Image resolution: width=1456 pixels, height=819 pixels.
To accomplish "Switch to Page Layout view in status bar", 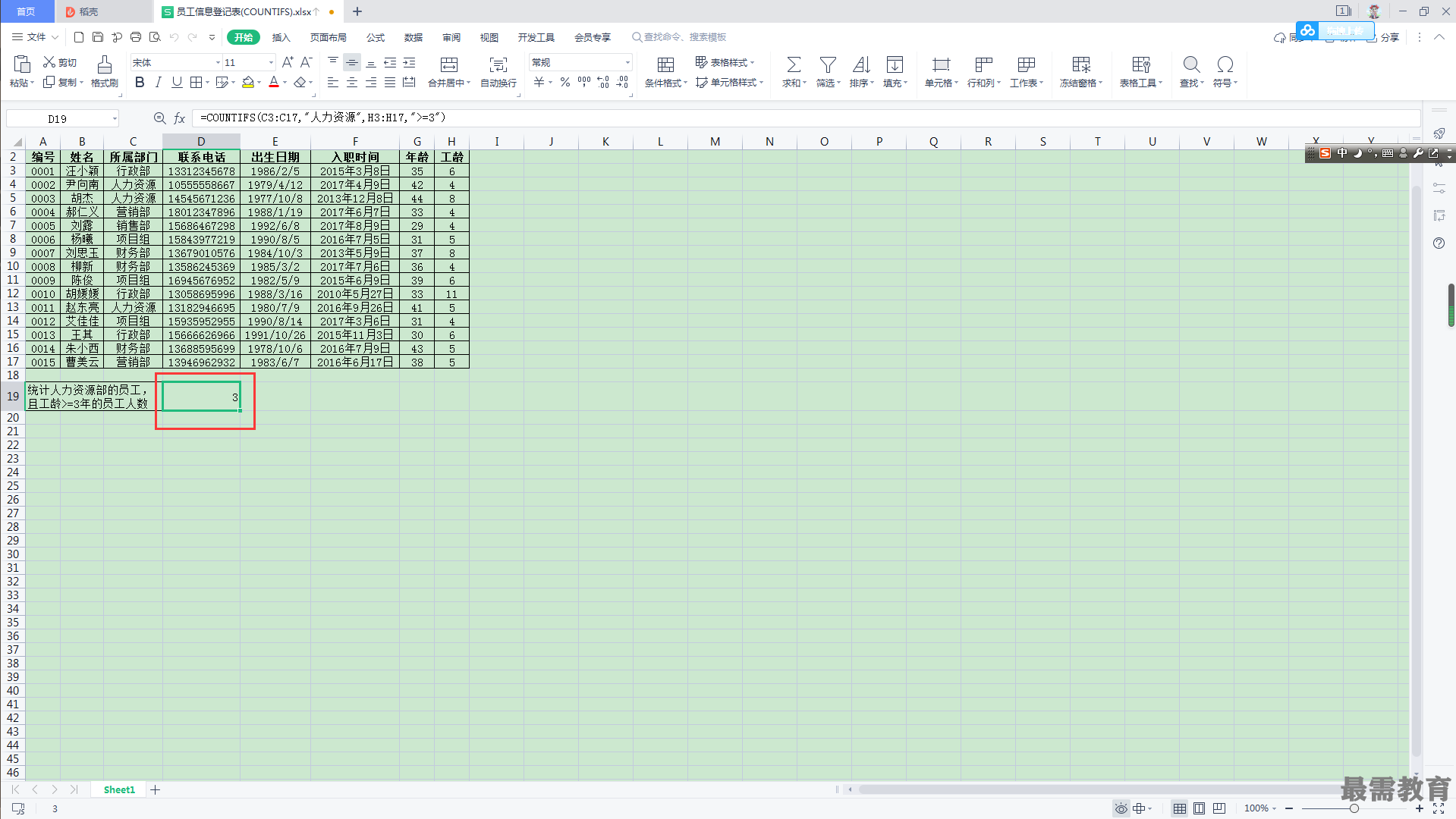I will pos(1199,808).
